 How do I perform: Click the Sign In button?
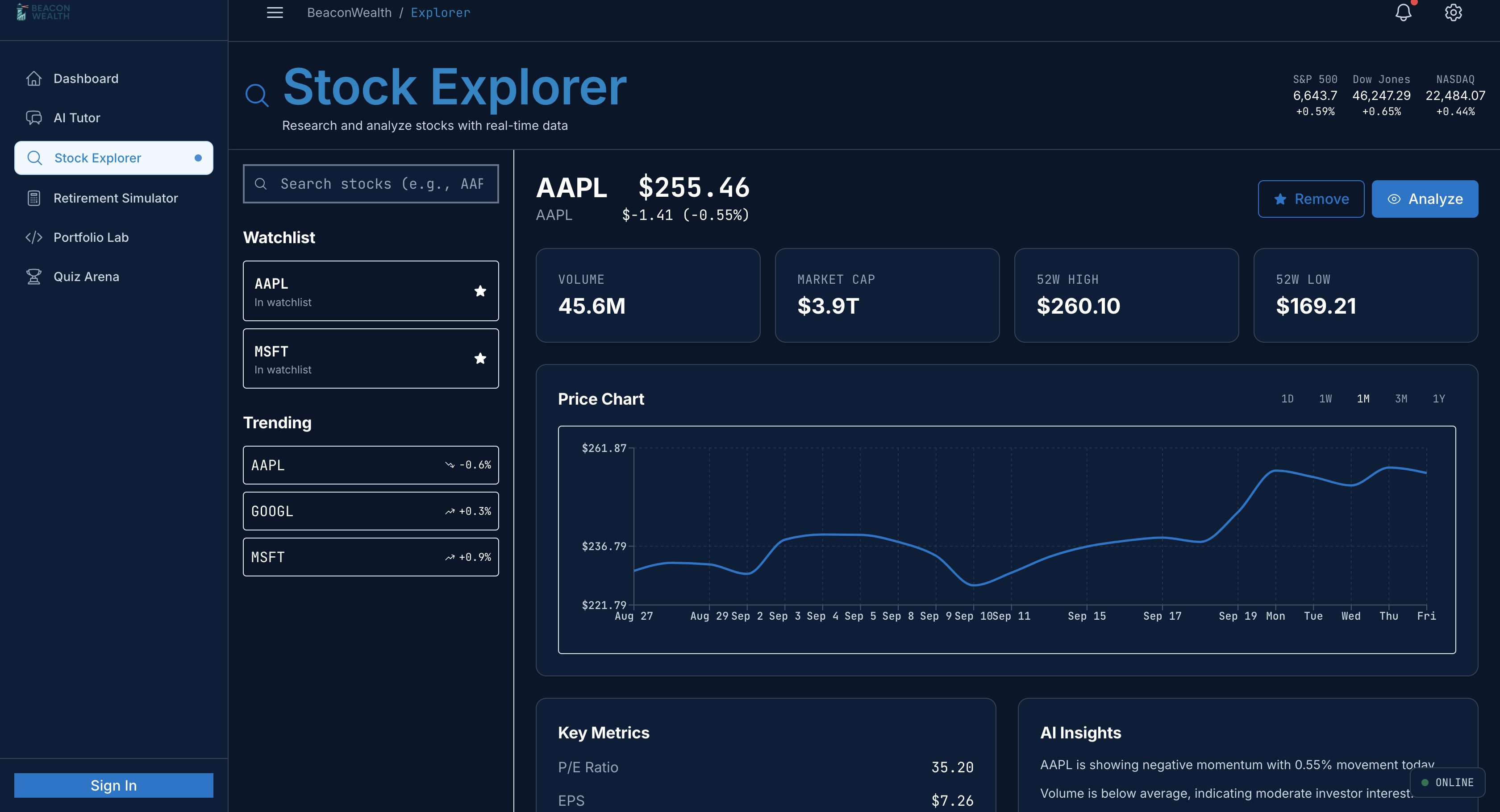(x=113, y=785)
